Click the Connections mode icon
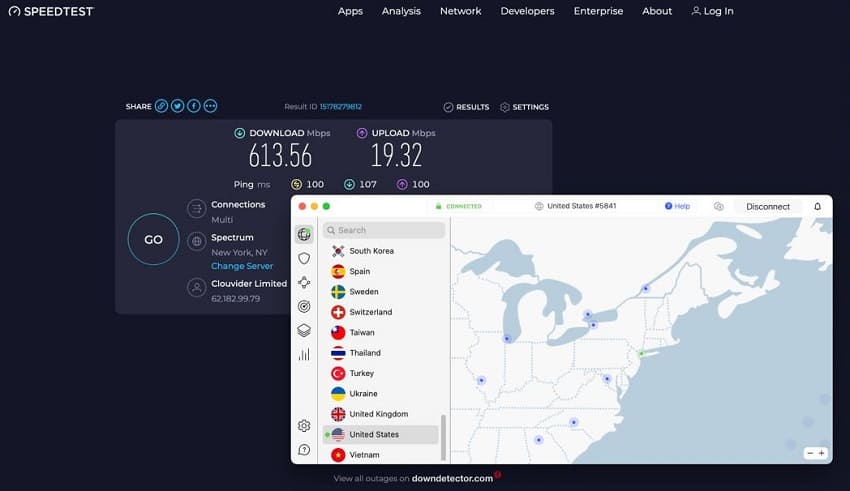 196,209
